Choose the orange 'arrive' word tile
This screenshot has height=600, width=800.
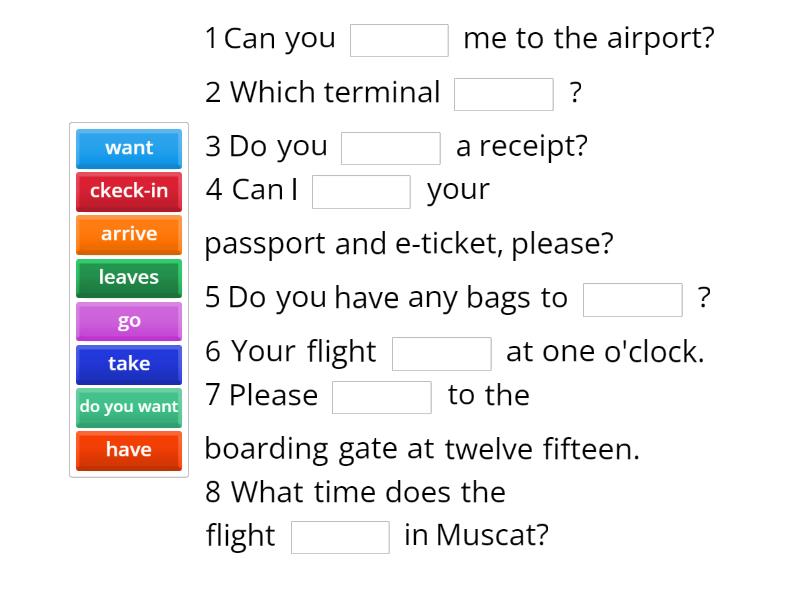[129, 234]
